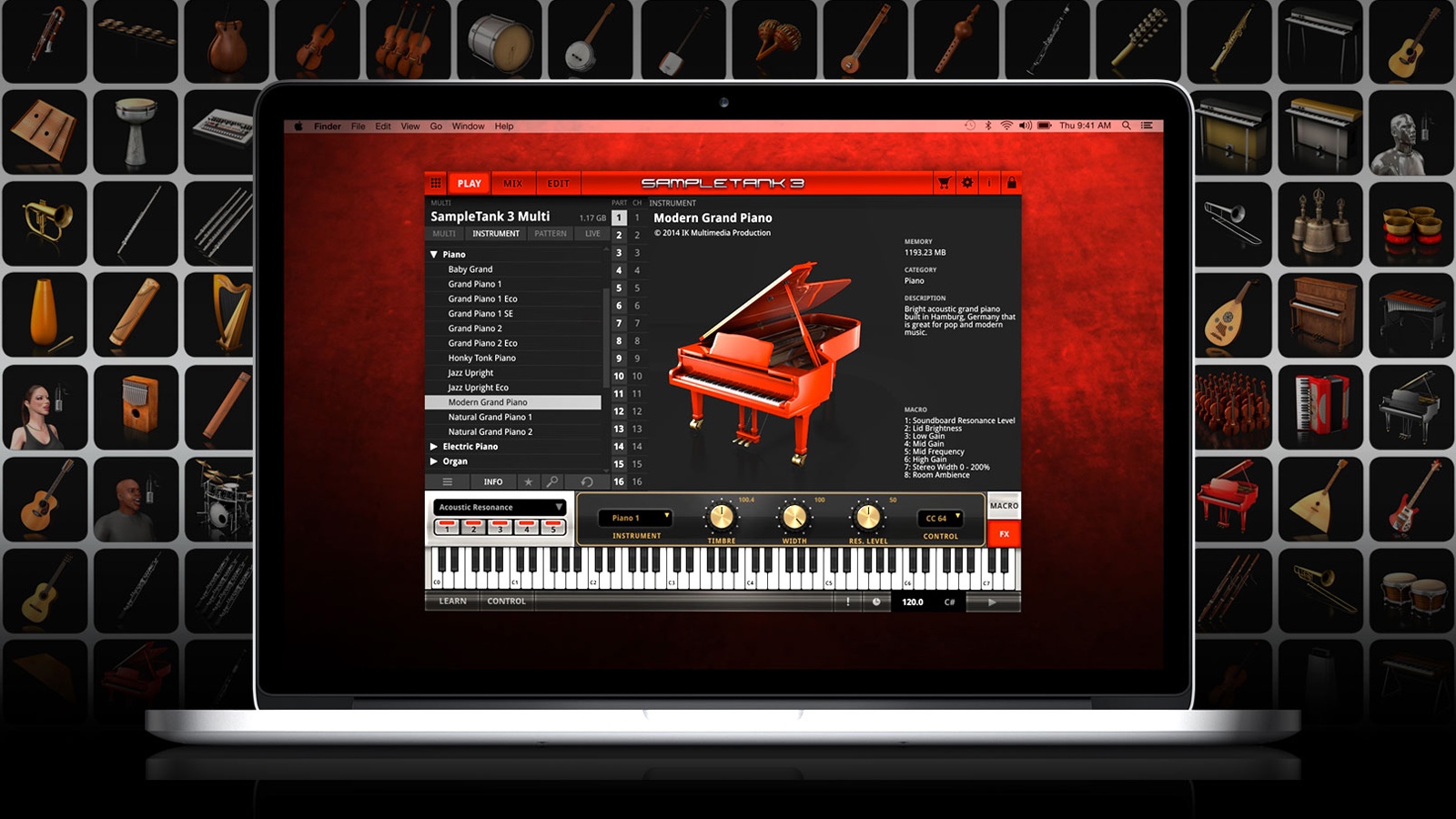Viewport: 1456px width, 819px height.
Task: Click the circular reload arrow icon
Action: (587, 481)
